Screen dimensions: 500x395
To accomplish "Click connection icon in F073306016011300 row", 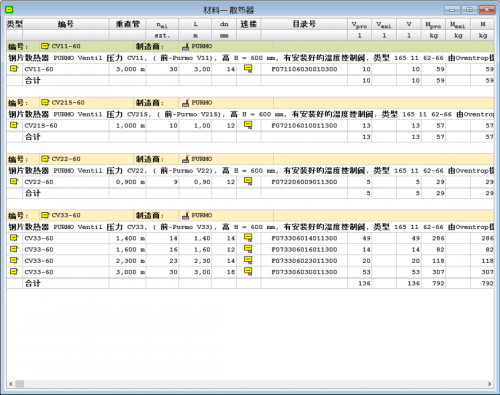I will (x=248, y=249).
